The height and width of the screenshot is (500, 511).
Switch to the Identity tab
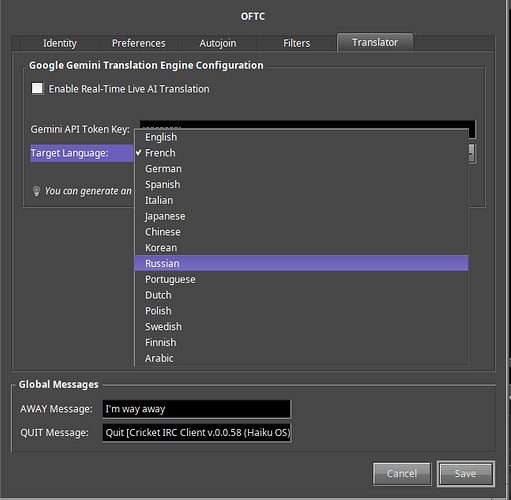[x=60, y=43]
